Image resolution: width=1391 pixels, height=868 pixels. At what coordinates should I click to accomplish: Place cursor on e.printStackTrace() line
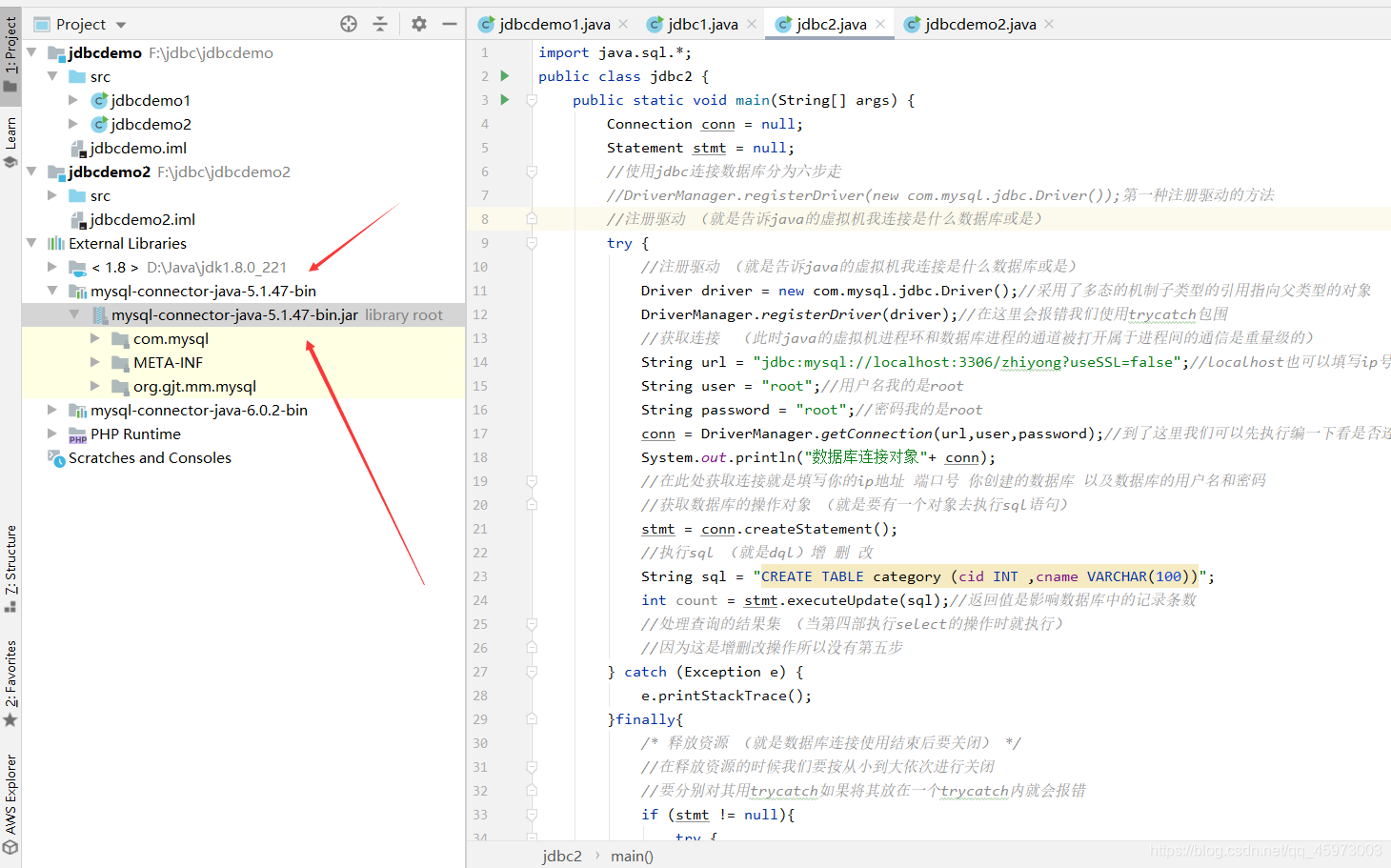tap(726, 696)
